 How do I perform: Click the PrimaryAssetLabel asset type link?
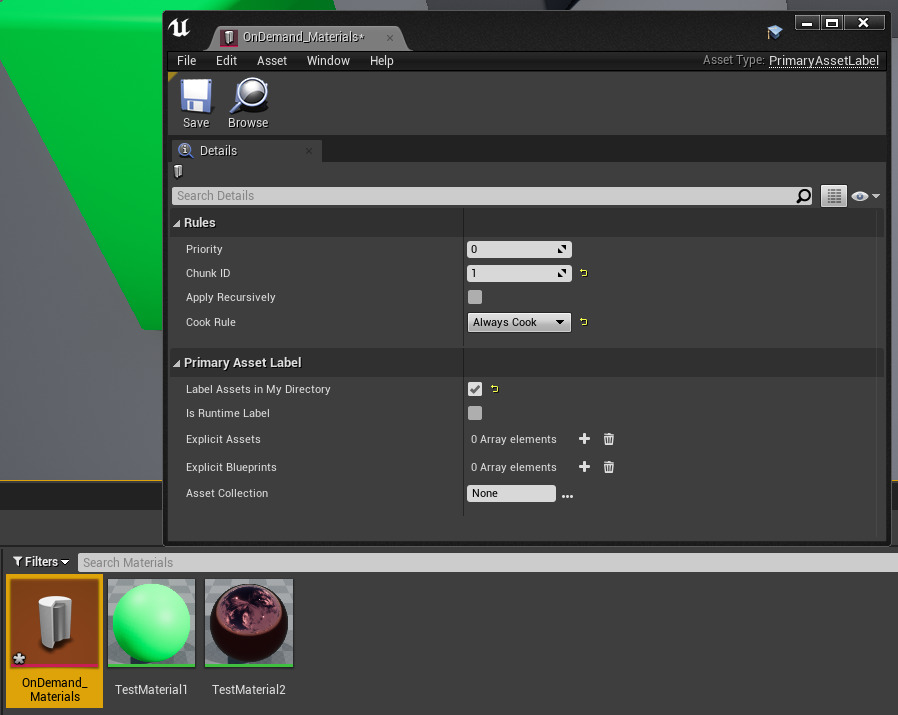824,60
